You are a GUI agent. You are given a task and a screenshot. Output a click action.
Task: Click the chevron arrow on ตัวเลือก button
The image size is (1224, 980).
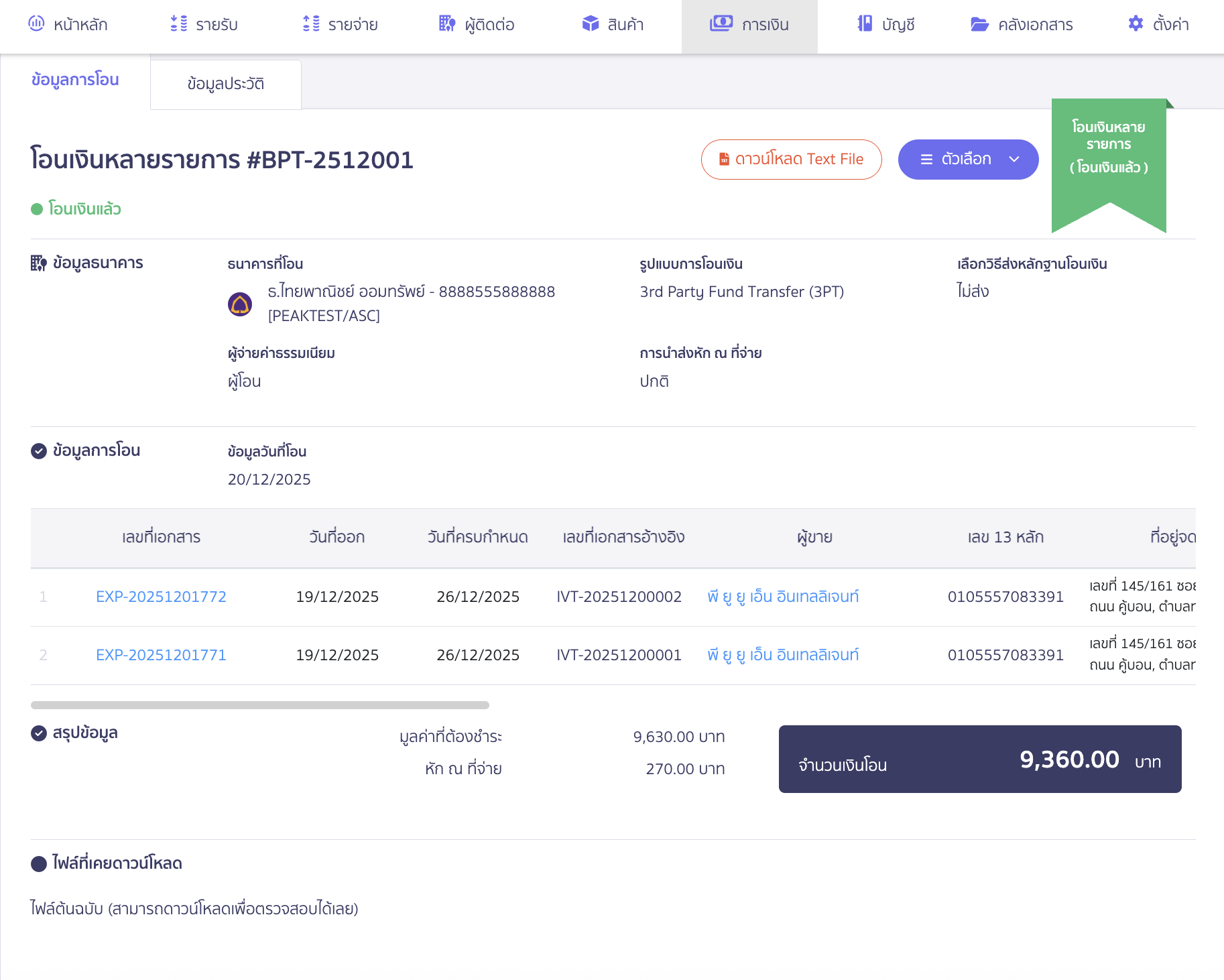(x=1014, y=160)
